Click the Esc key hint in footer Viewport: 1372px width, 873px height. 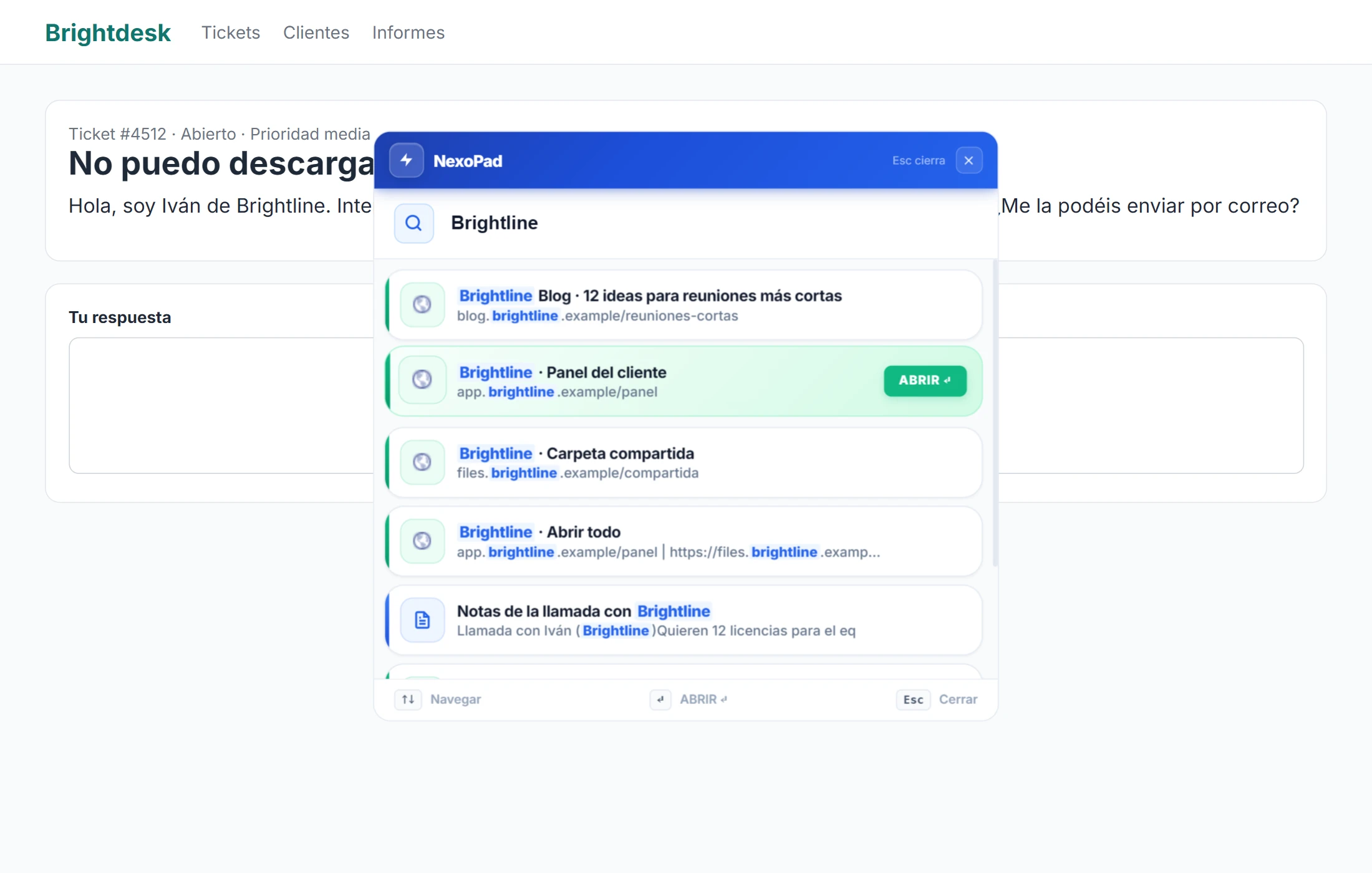[x=913, y=700]
